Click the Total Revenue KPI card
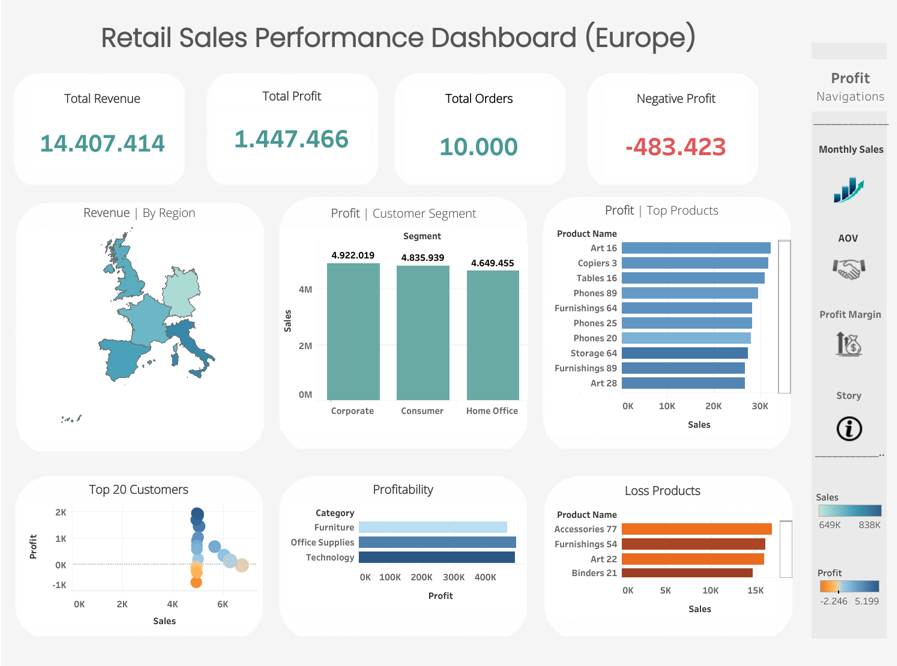 tap(101, 130)
